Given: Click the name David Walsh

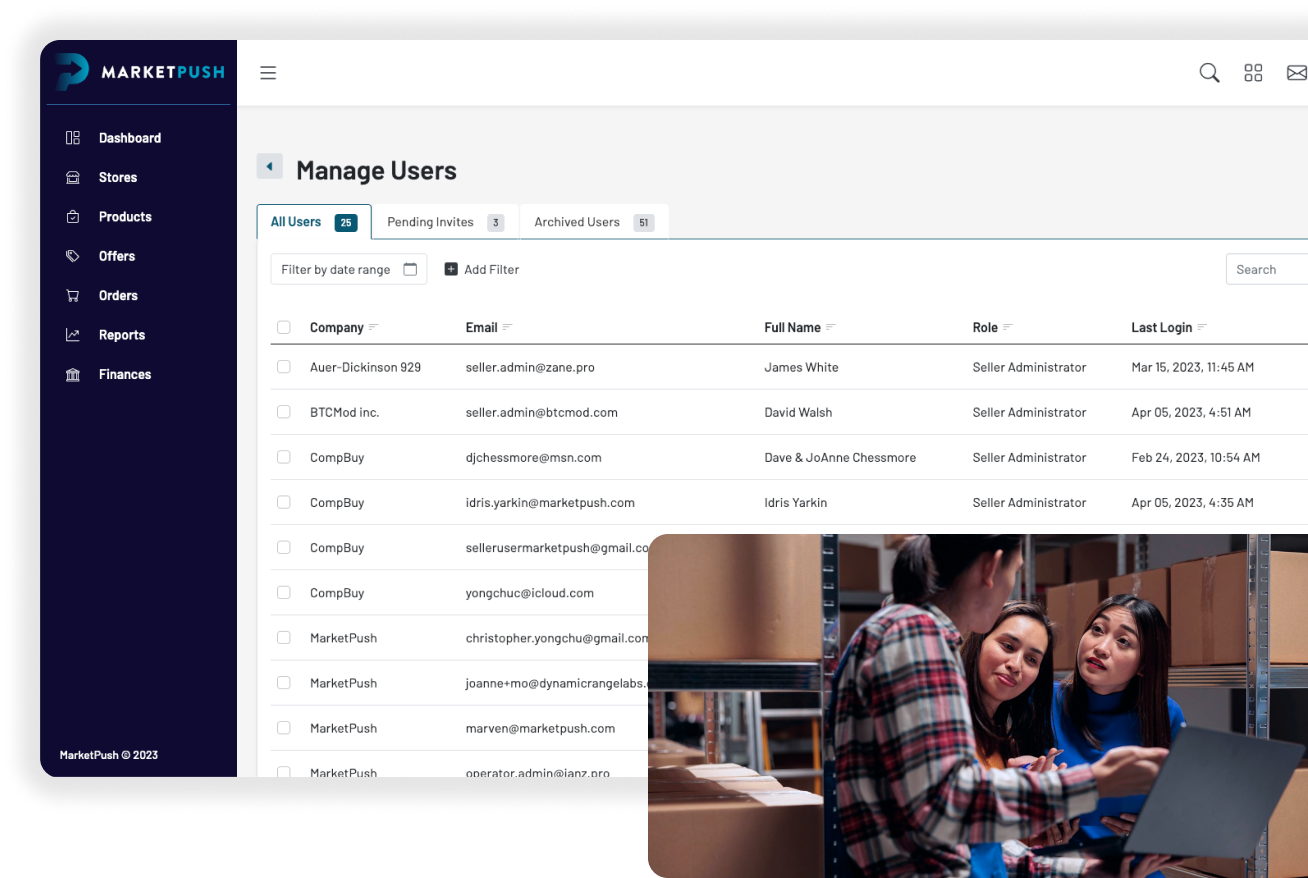Looking at the screenshot, I should click(x=798, y=412).
